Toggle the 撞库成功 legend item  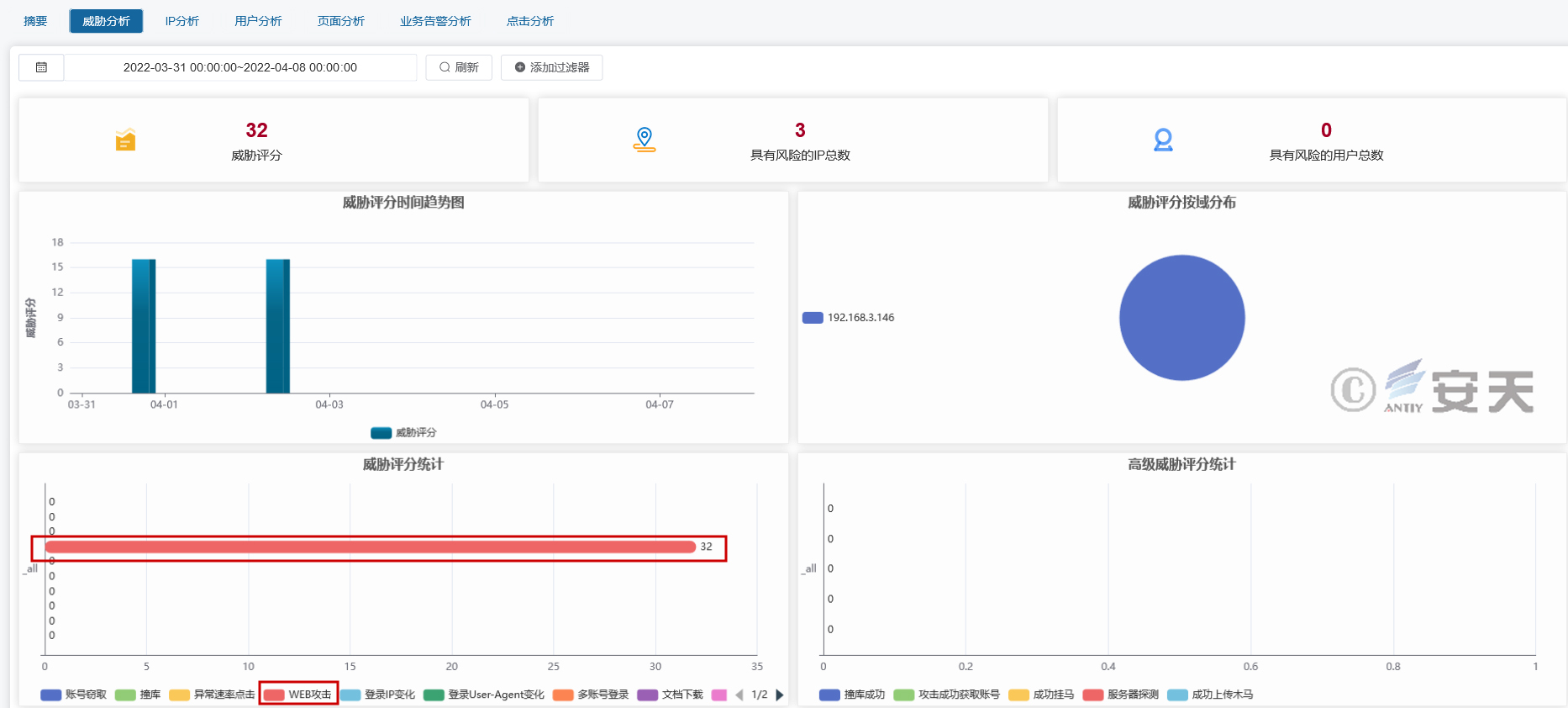point(853,695)
